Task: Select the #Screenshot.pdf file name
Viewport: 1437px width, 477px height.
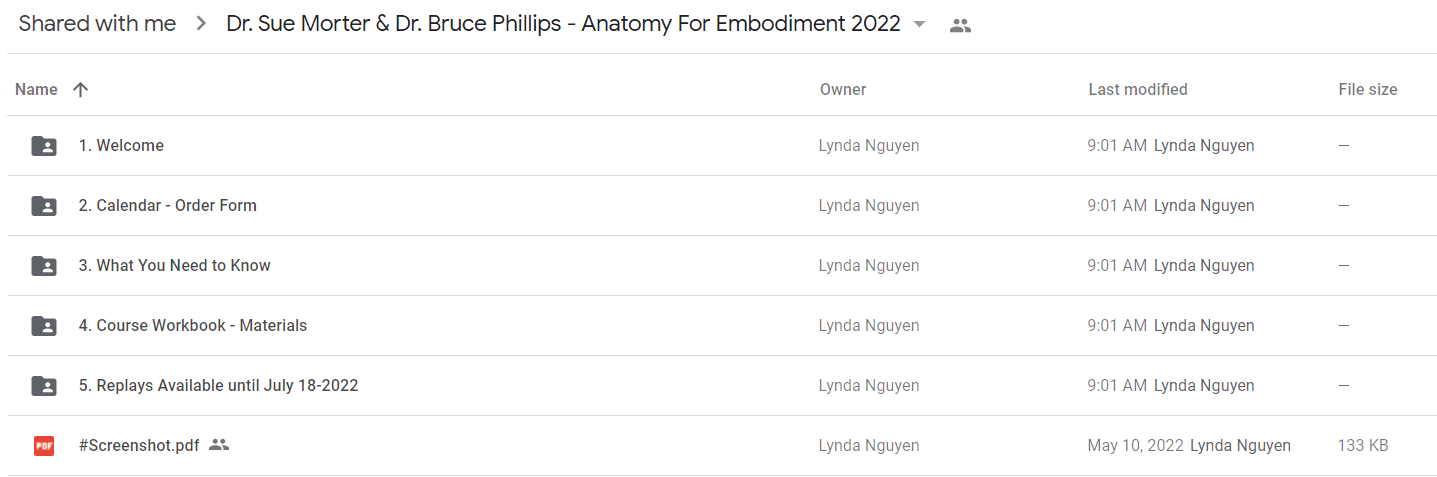Action: pyautogui.click(x=139, y=446)
